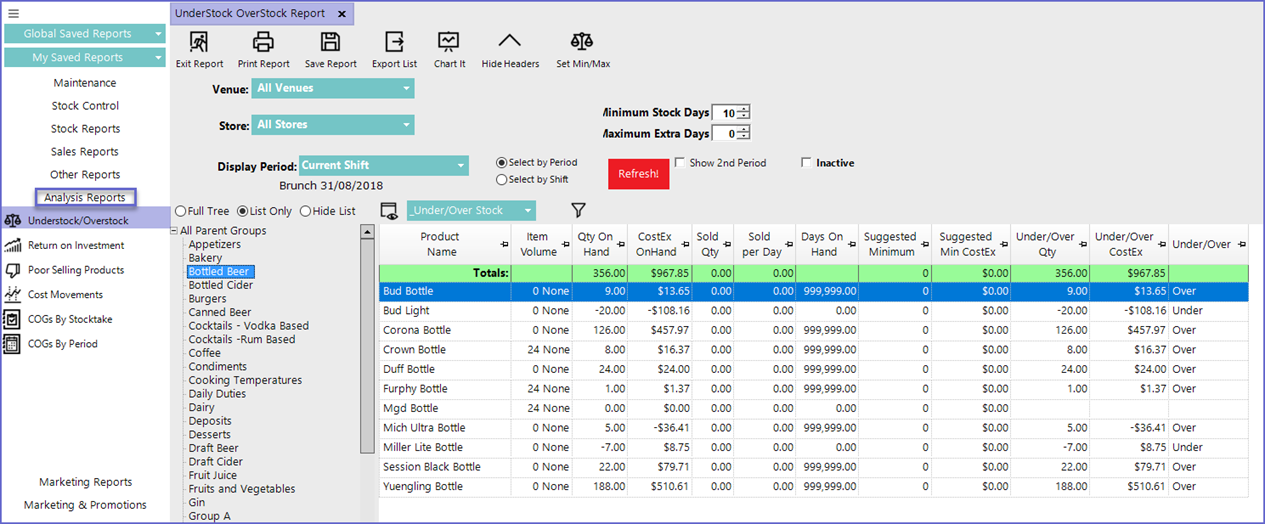Click the Save Report disk icon

[330, 42]
